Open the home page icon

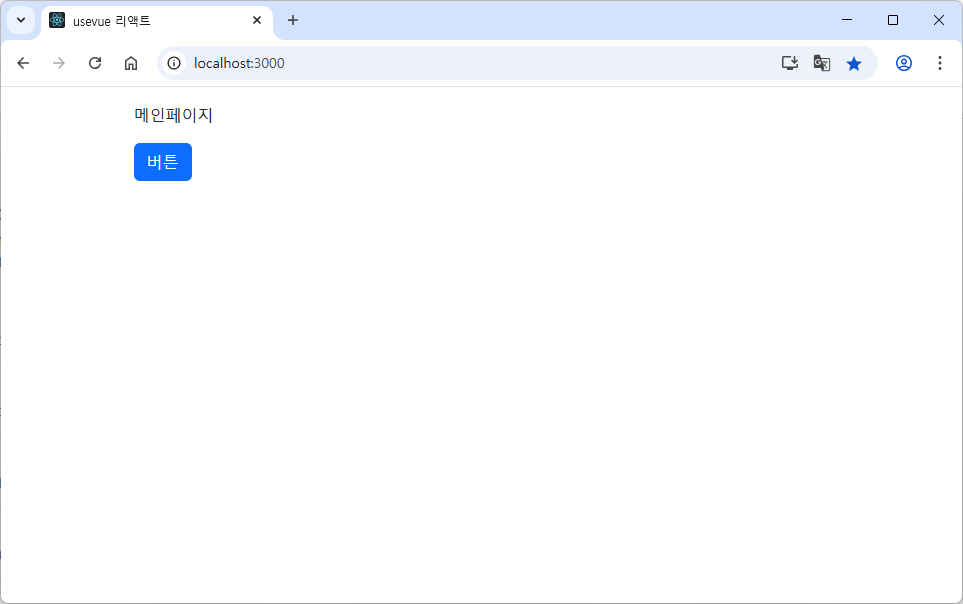tap(131, 63)
